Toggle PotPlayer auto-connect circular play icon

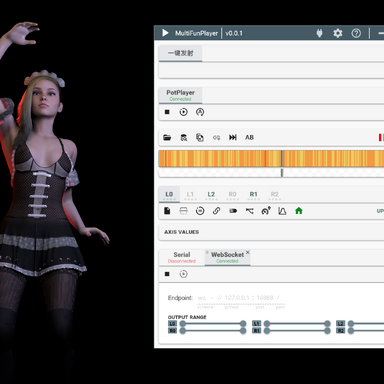point(183,112)
